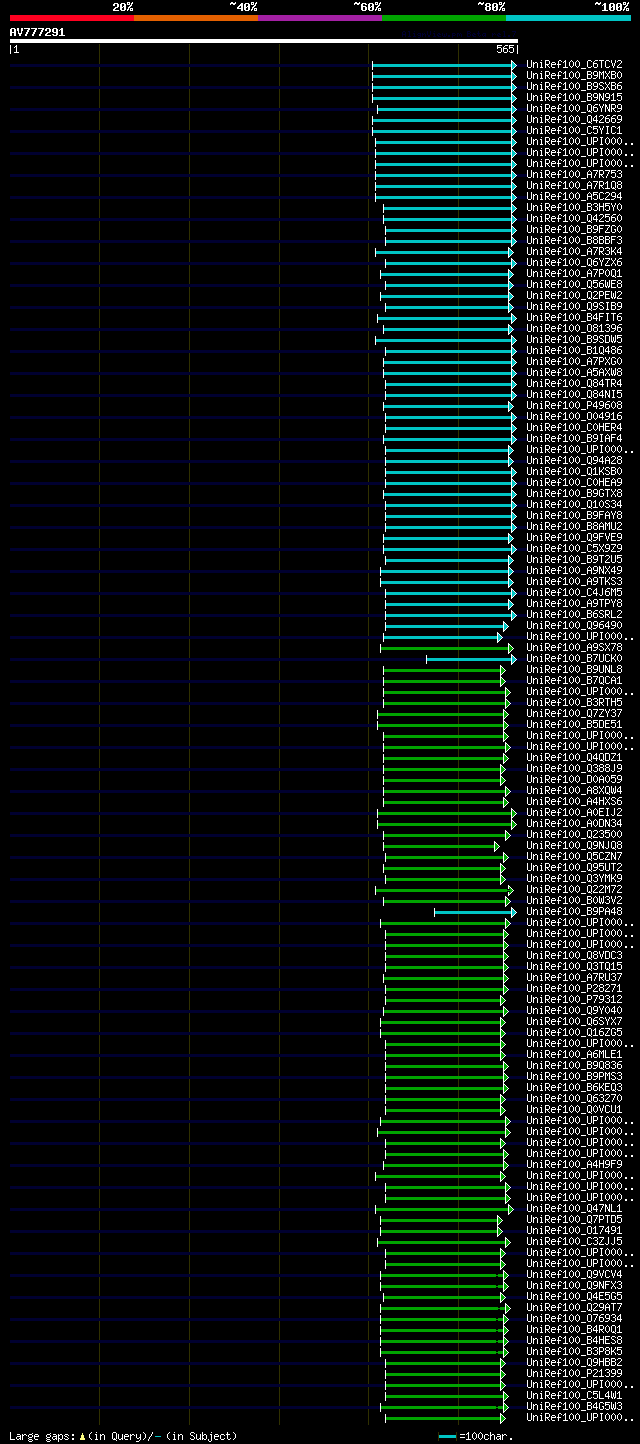This screenshot has width=640, height=1444.
Task: Select the UniRef100_Q42560 label
Action: pyautogui.click(x=574, y=218)
